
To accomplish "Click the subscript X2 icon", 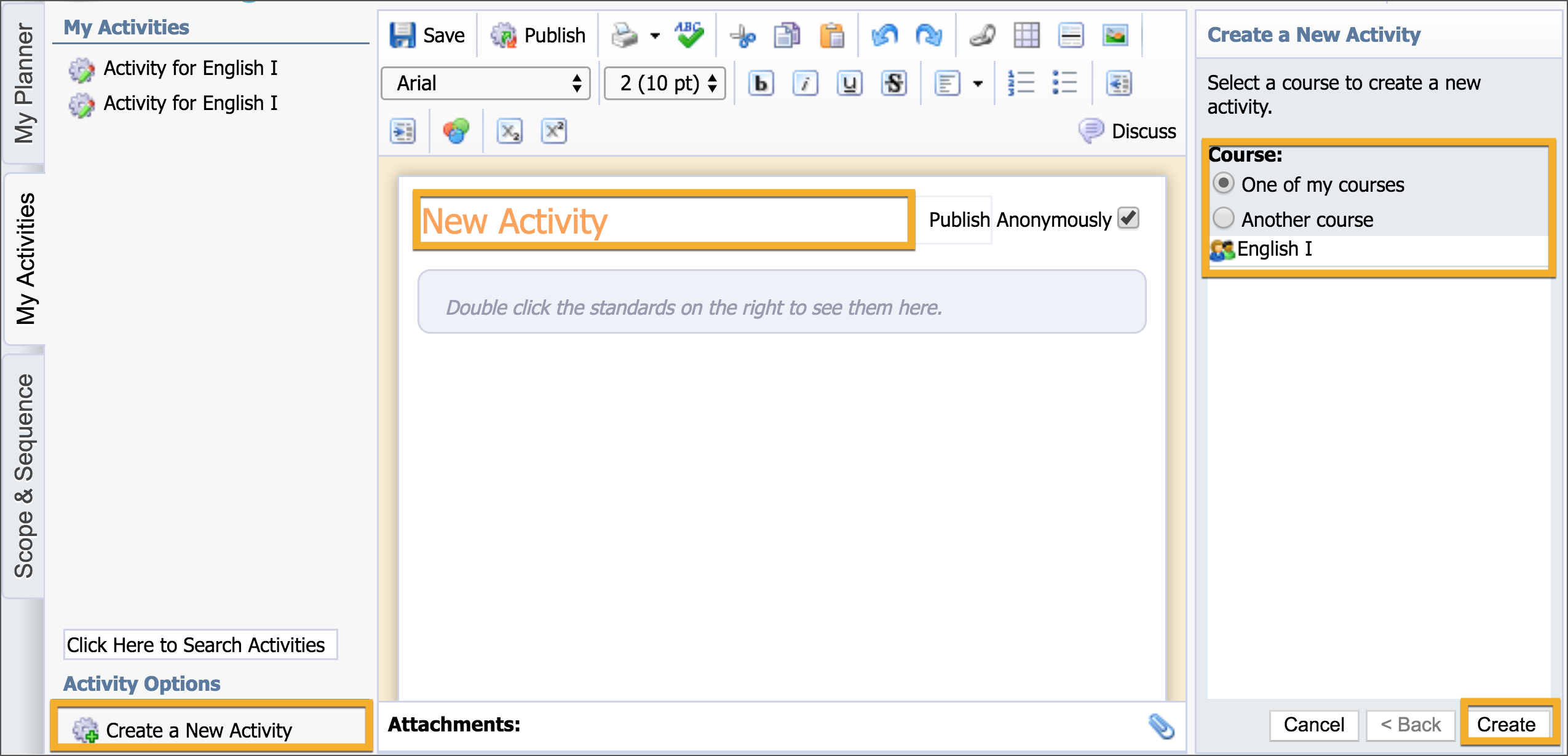I will pos(509,131).
